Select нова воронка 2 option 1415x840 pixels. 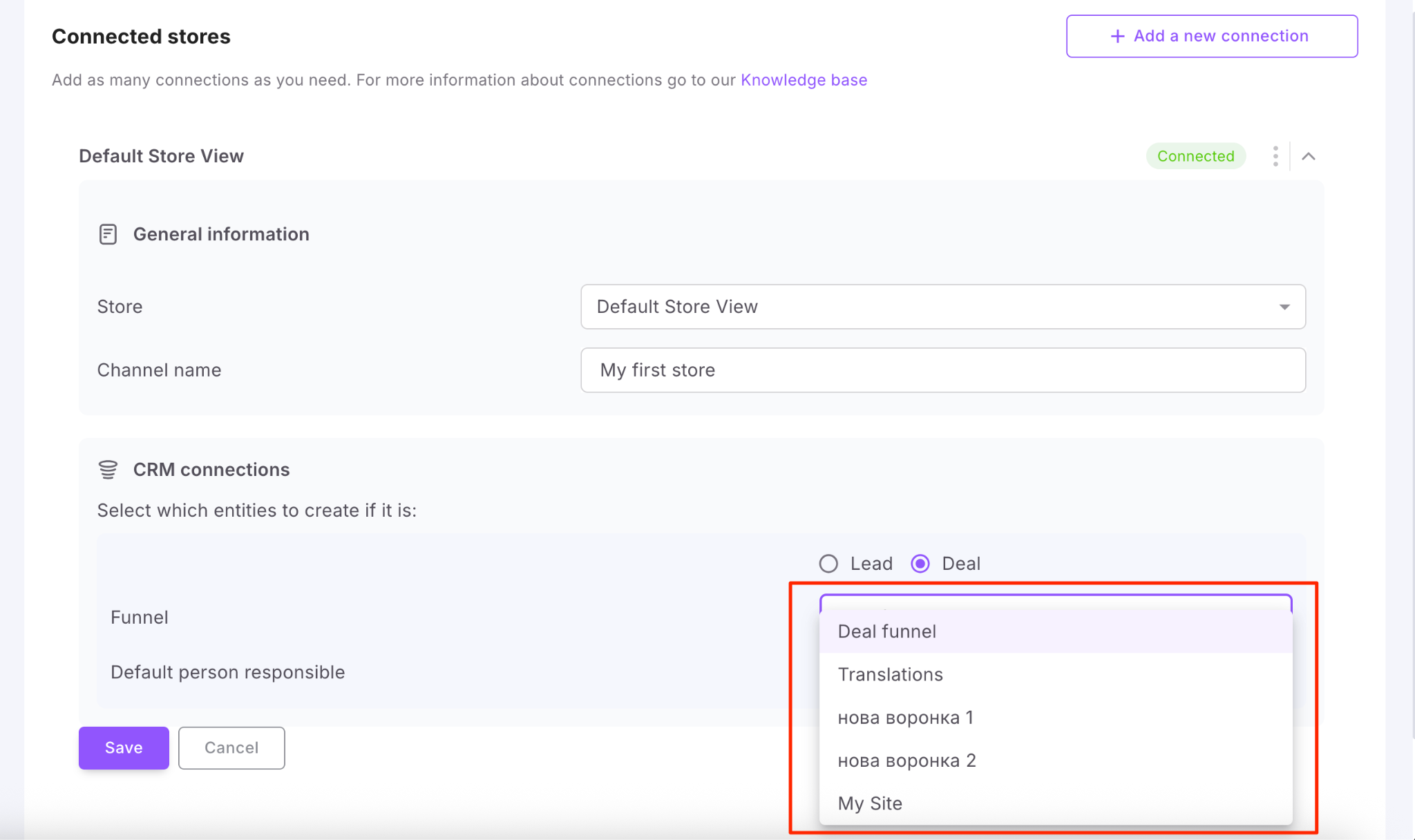(x=906, y=761)
